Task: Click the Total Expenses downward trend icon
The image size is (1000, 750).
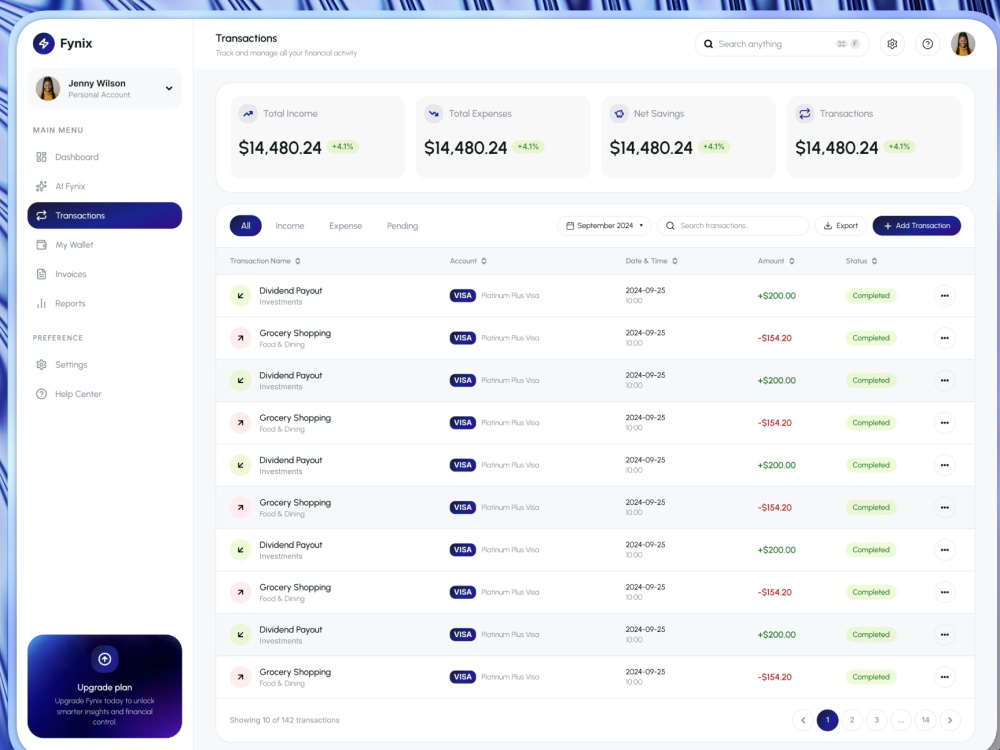Action: pyautogui.click(x=433, y=114)
